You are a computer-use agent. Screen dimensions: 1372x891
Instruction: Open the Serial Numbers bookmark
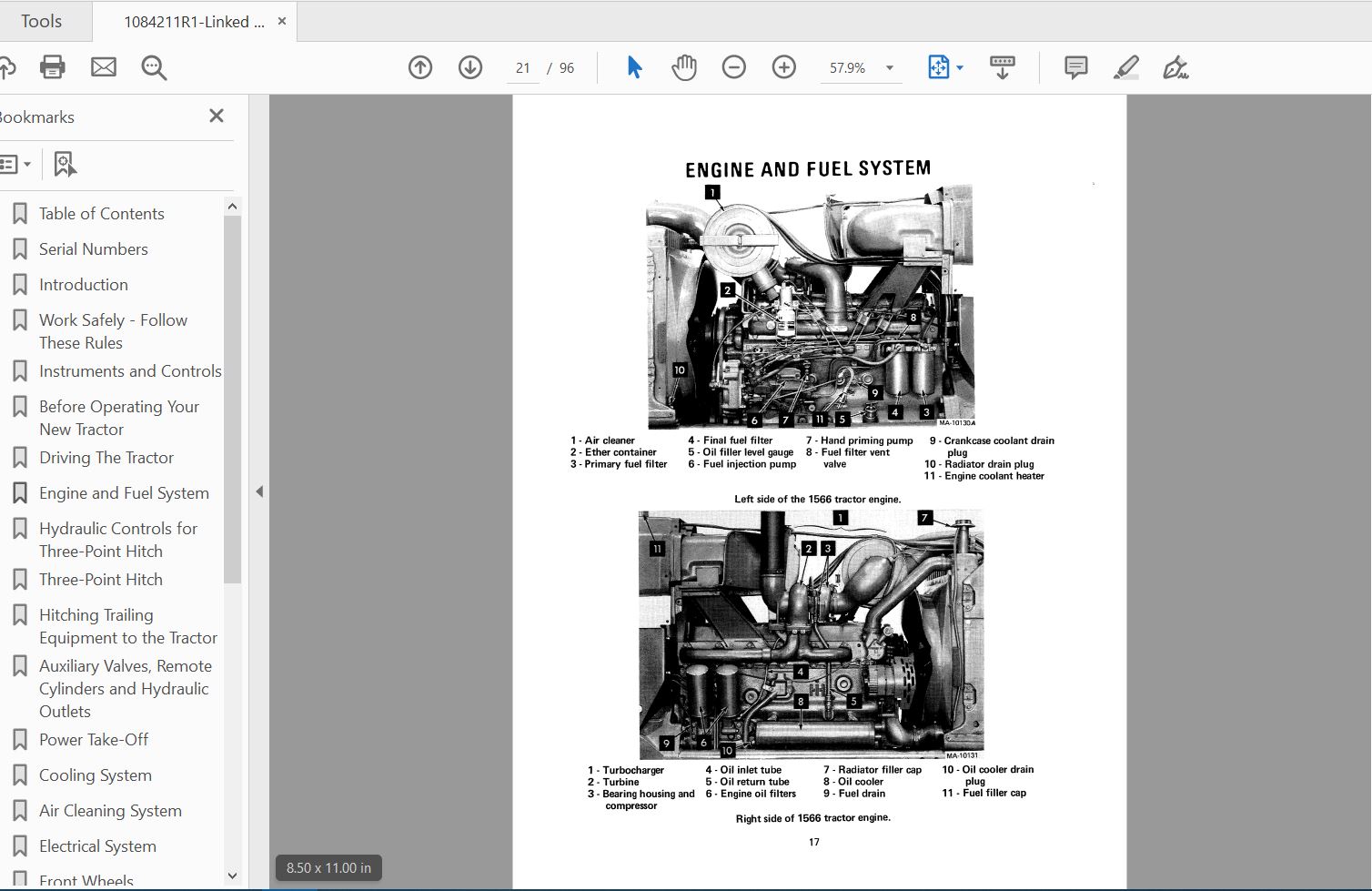click(x=93, y=248)
